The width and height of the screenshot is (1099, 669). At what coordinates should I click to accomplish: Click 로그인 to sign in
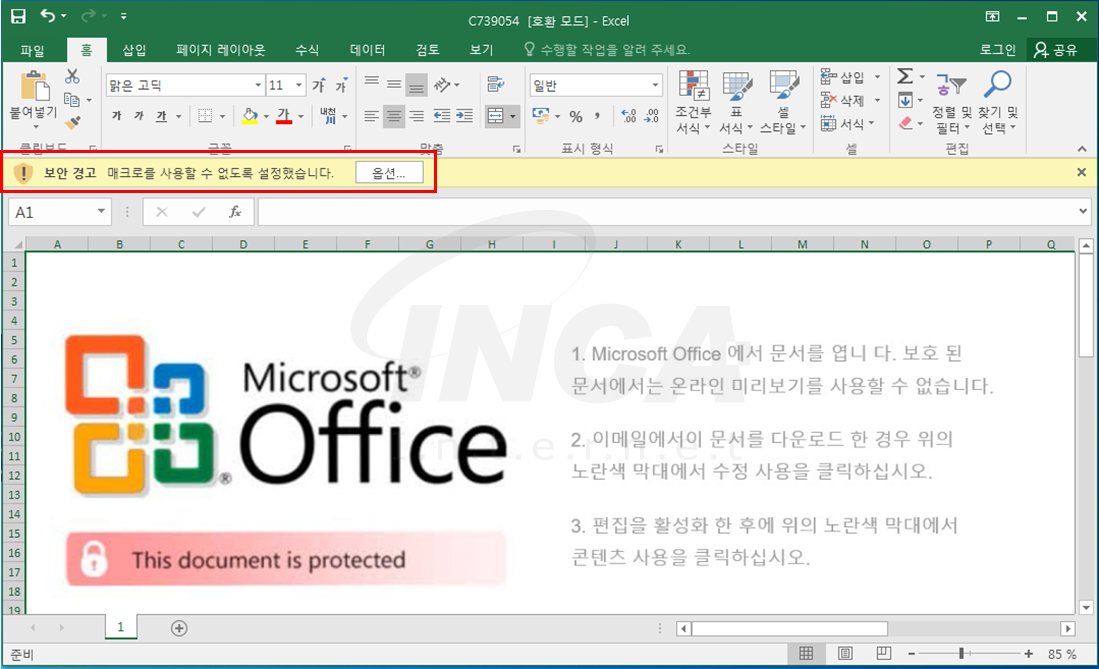[x=997, y=50]
